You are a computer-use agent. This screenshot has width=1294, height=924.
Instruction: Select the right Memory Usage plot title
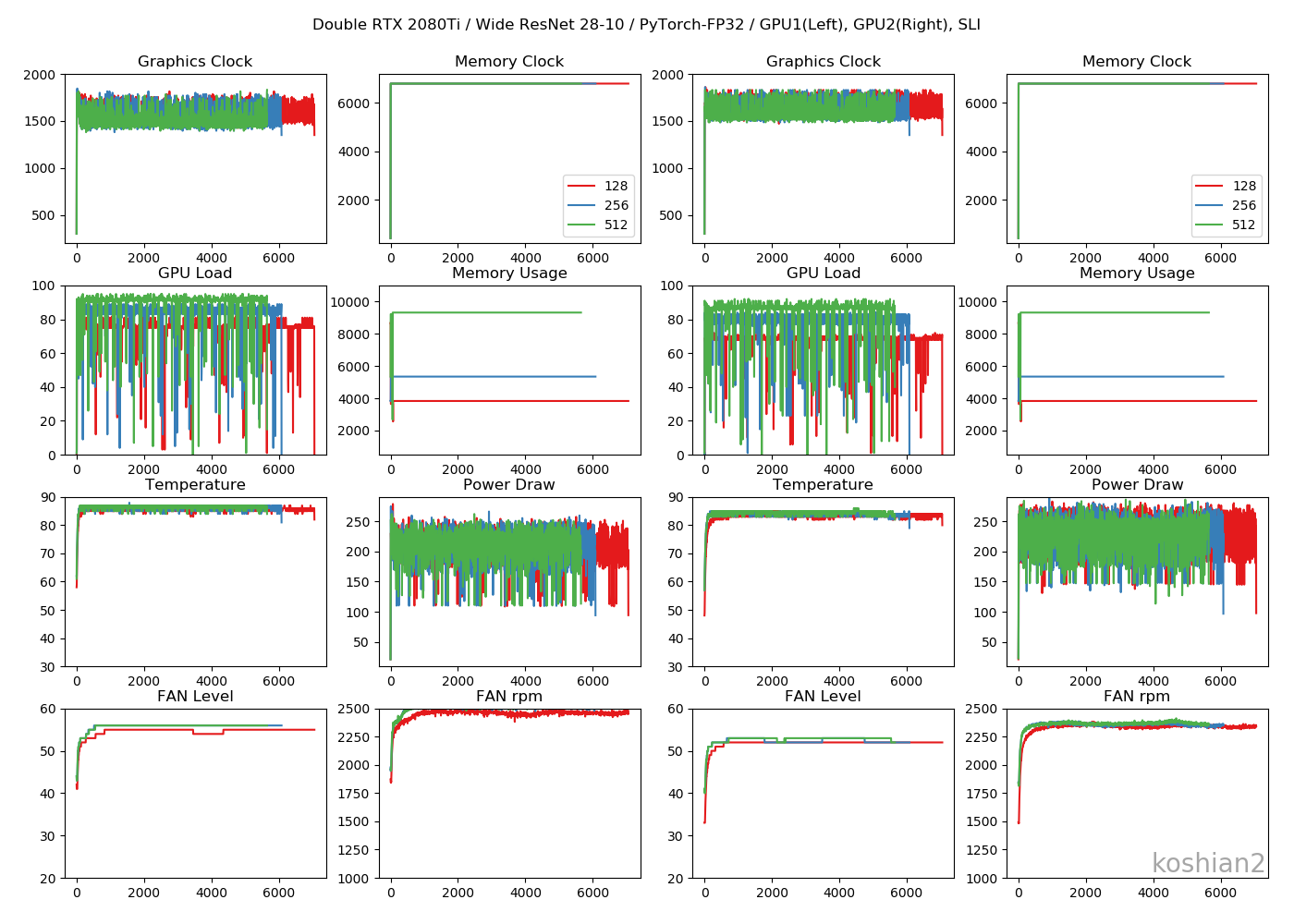(x=1136, y=273)
